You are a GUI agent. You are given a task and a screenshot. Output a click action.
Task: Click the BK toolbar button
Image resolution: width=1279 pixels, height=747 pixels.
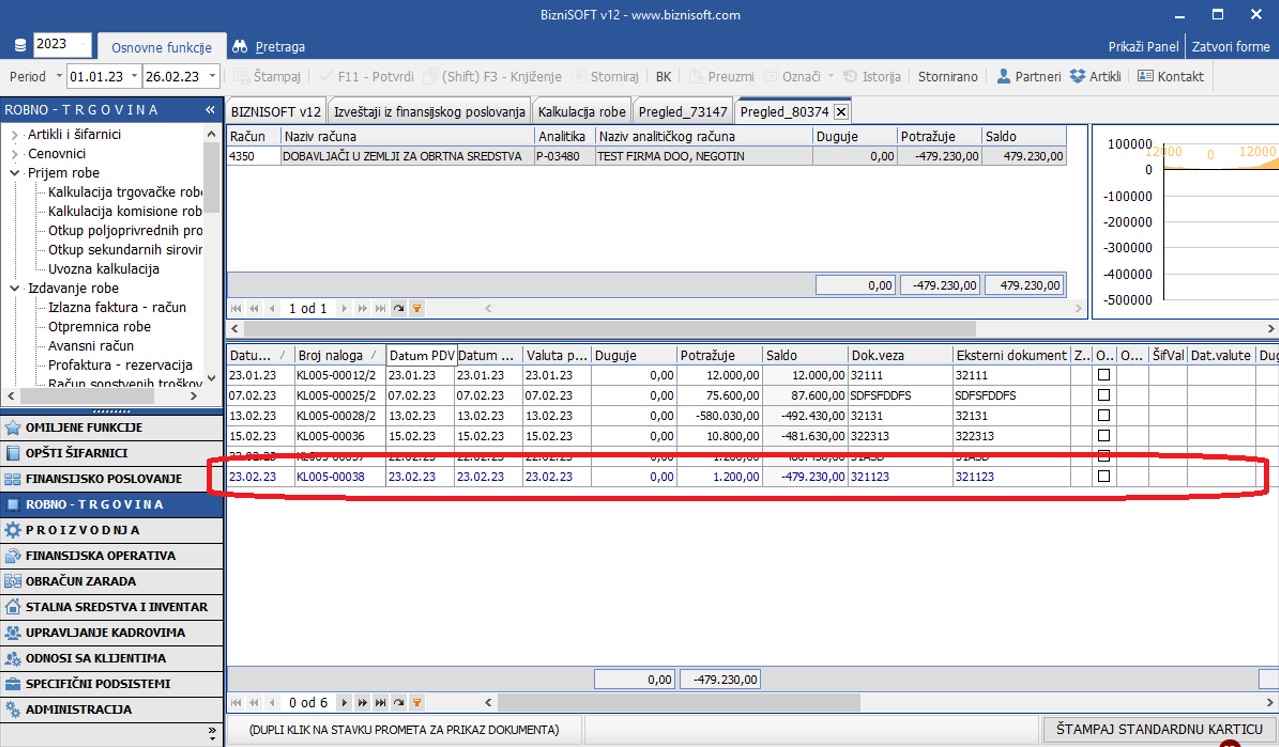pos(664,76)
